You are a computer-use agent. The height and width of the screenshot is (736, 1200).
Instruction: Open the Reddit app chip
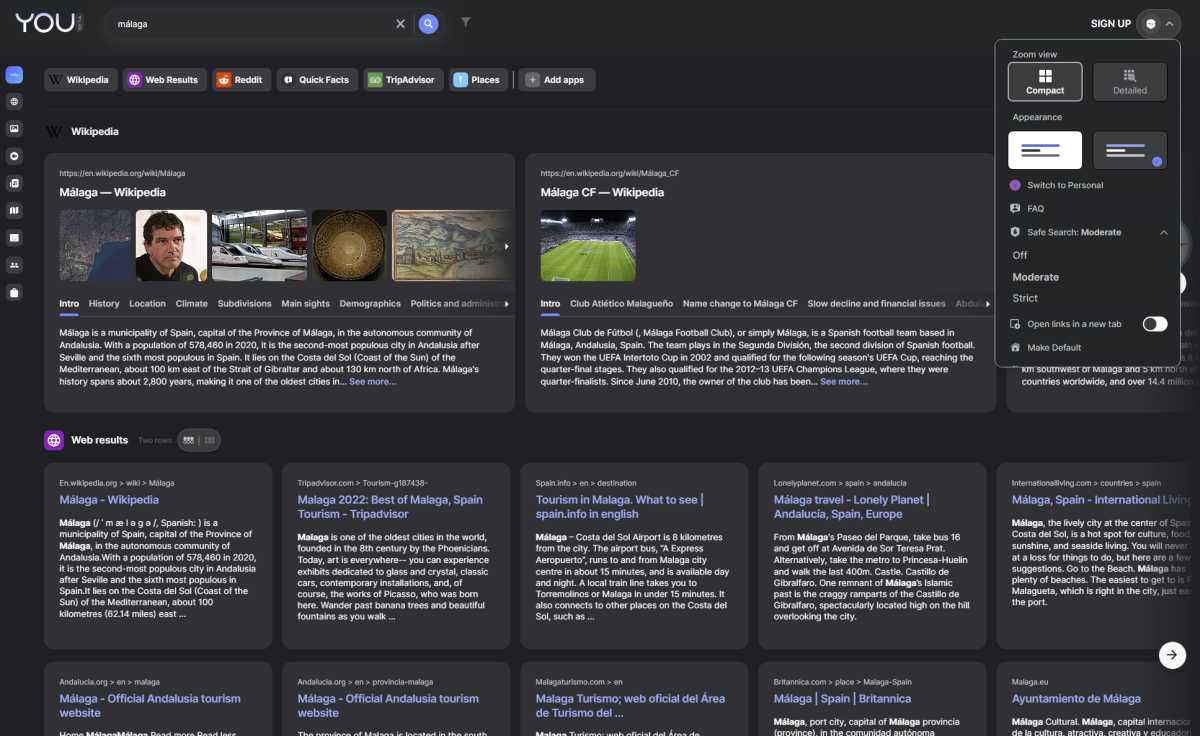[241, 80]
